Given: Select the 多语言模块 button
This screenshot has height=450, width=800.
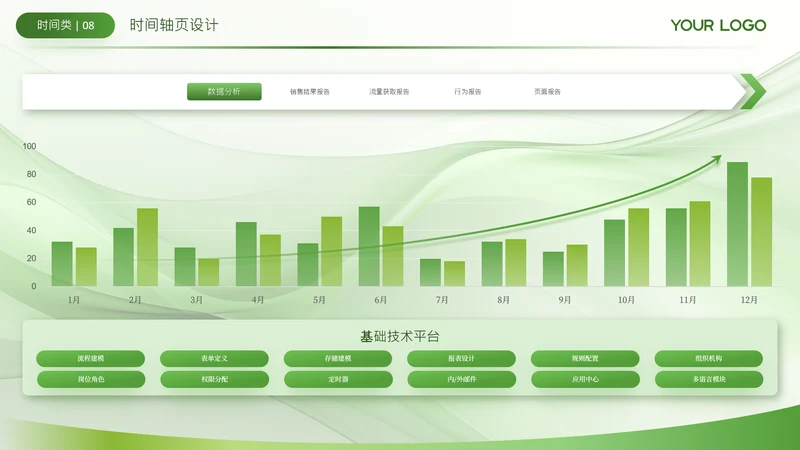Looking at the screenshot, I should click(708, 380).
